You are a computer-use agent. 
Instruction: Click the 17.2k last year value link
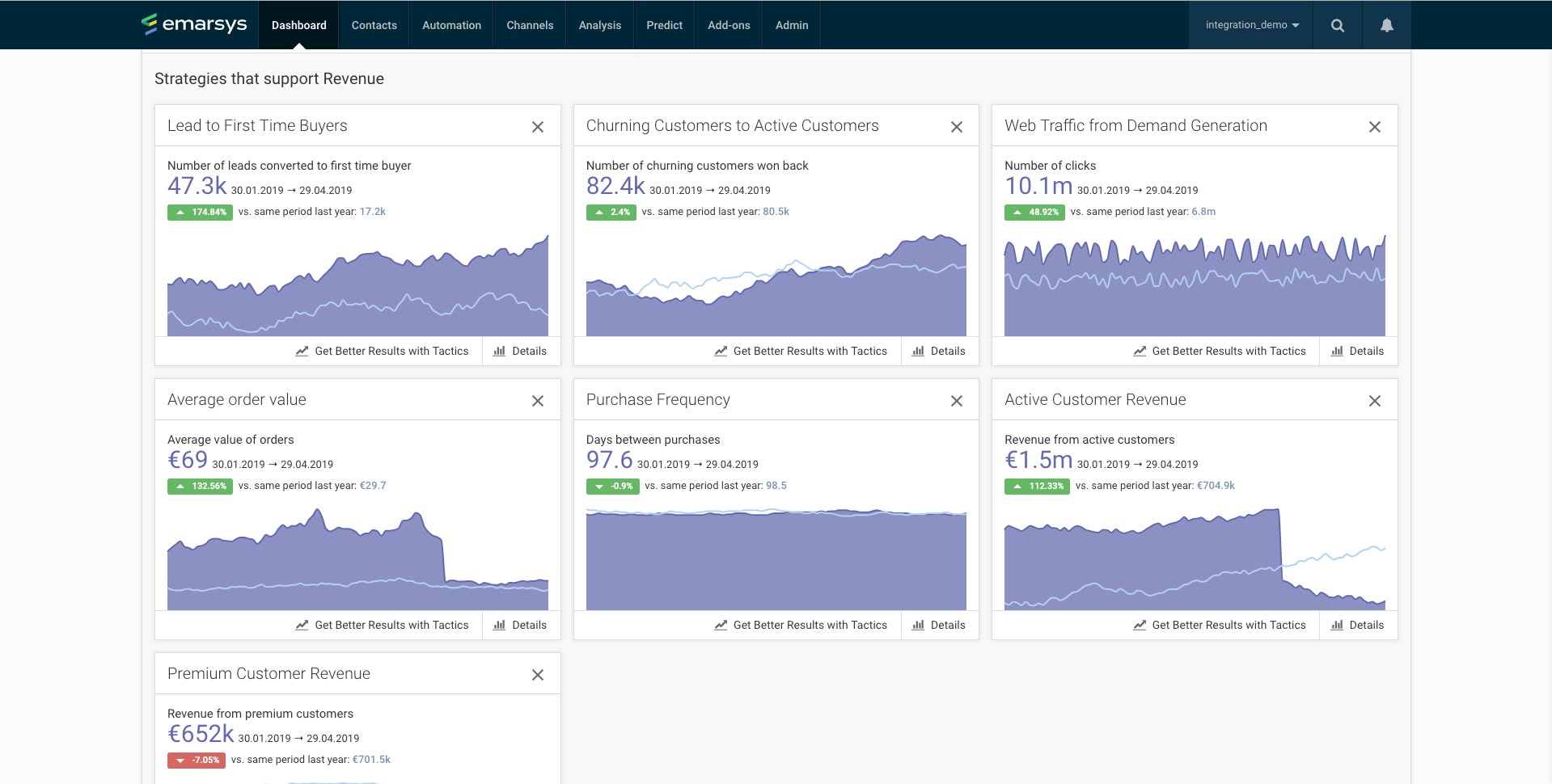coord(373,212)
